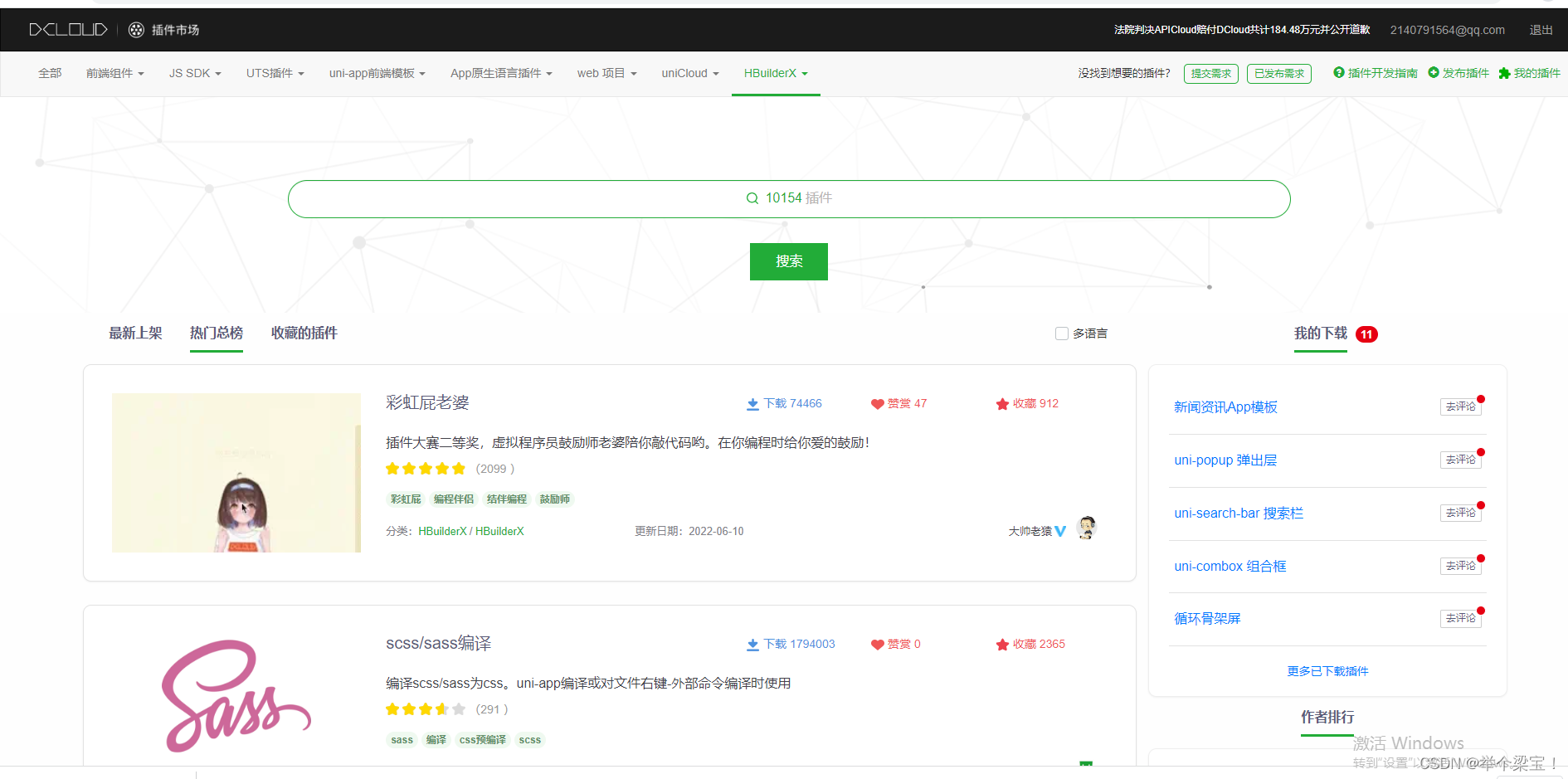
Task: Click 去评论 for uni-popup 弹出层
Action: (1461, 460)
